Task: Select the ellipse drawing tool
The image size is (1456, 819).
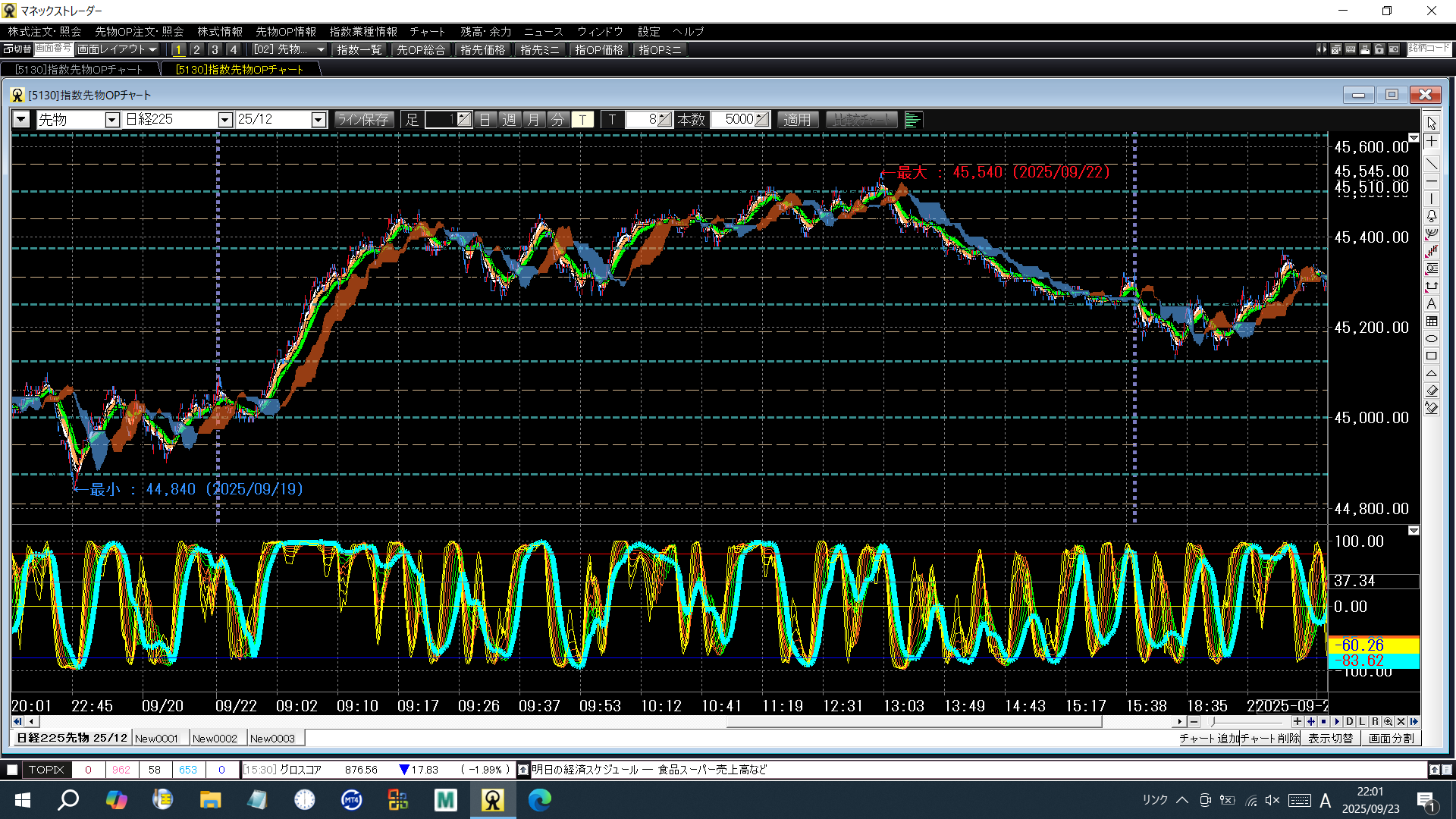Action: [1431, 338]
